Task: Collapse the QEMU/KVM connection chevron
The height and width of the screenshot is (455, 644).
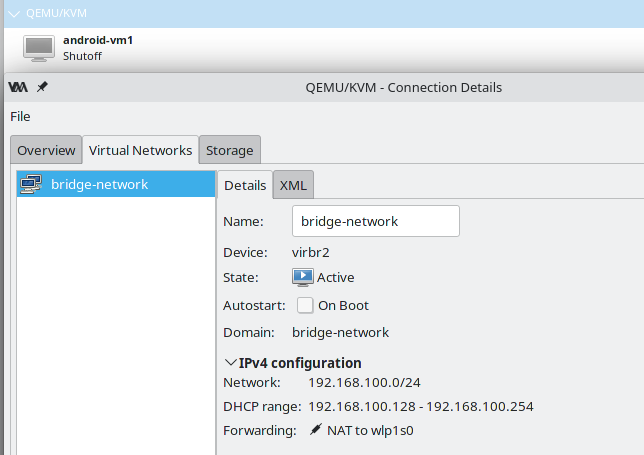Action: point(13,14)
